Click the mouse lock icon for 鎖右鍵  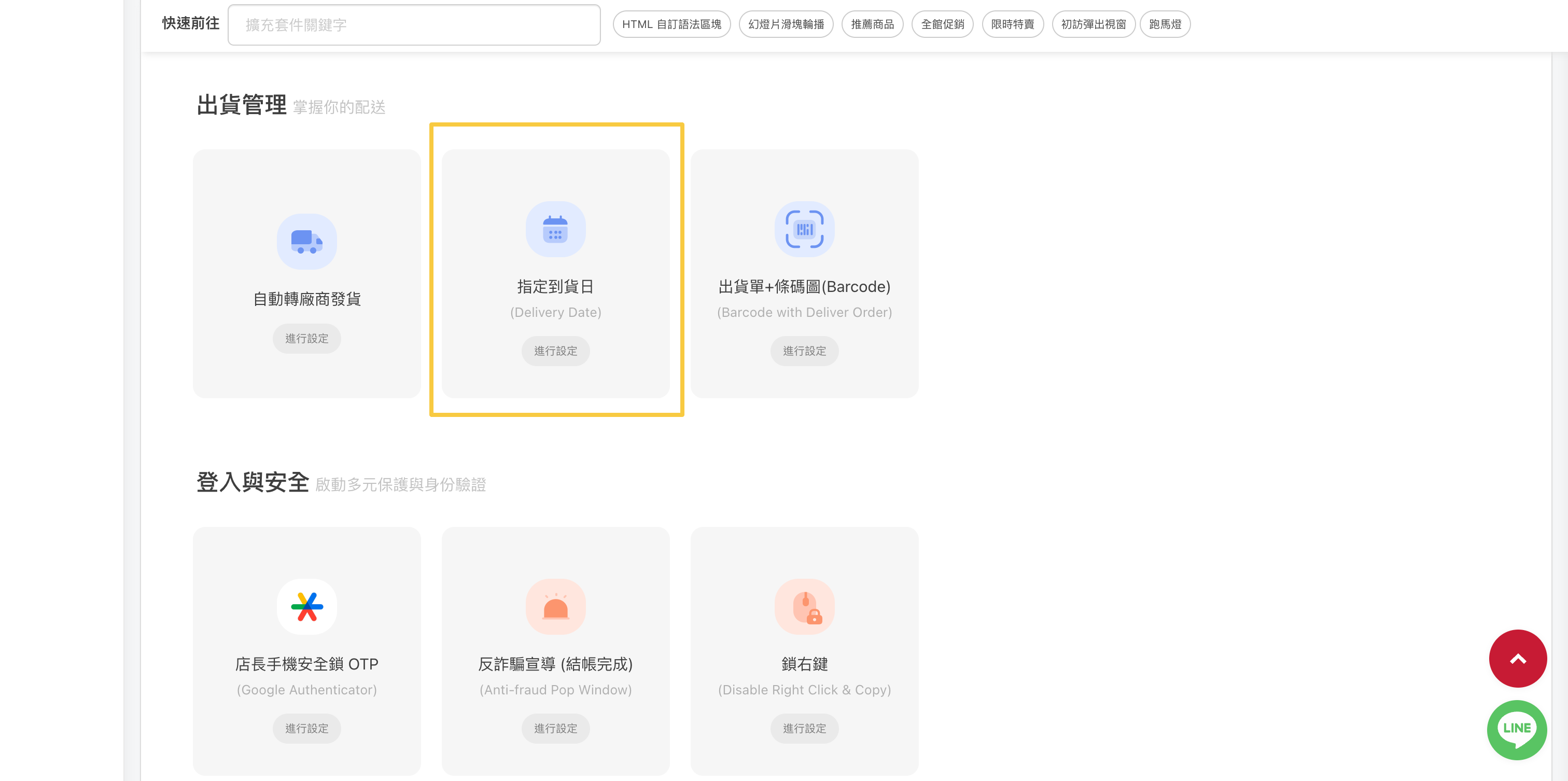[804, 607]
